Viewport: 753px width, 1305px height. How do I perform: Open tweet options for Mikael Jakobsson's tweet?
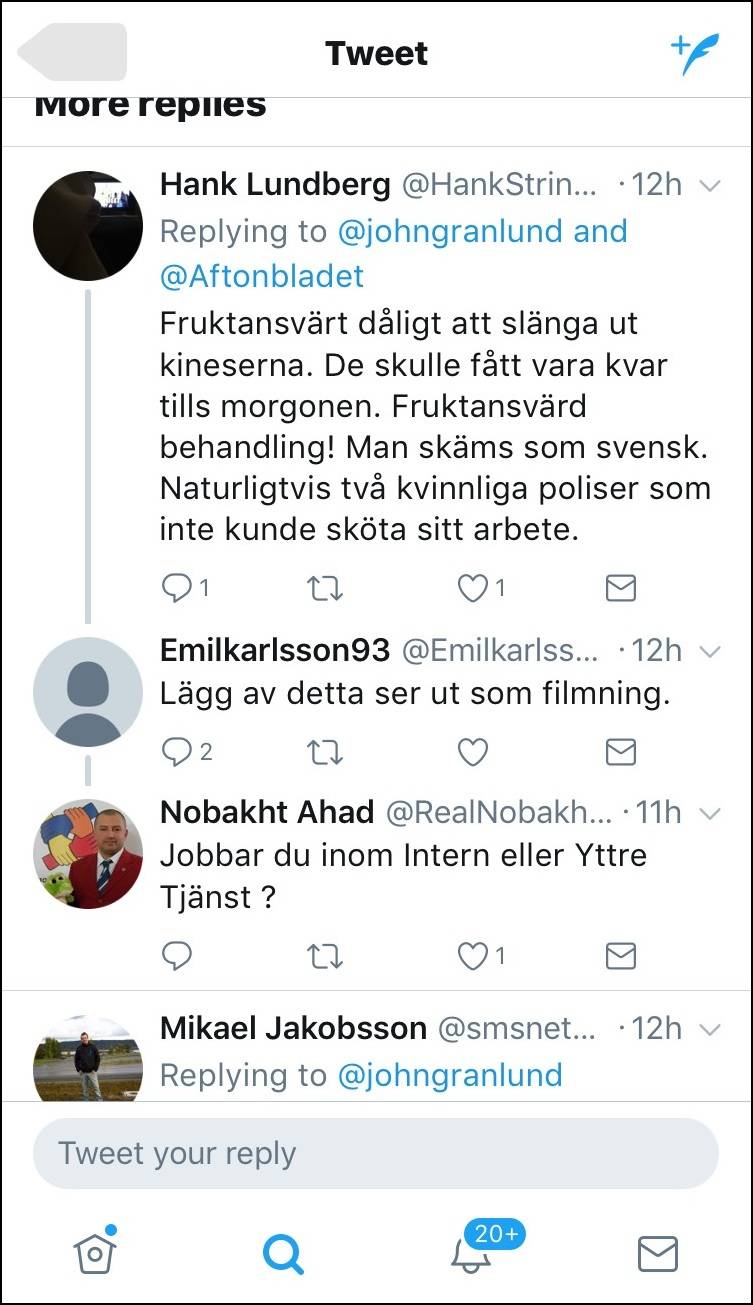709,1029
